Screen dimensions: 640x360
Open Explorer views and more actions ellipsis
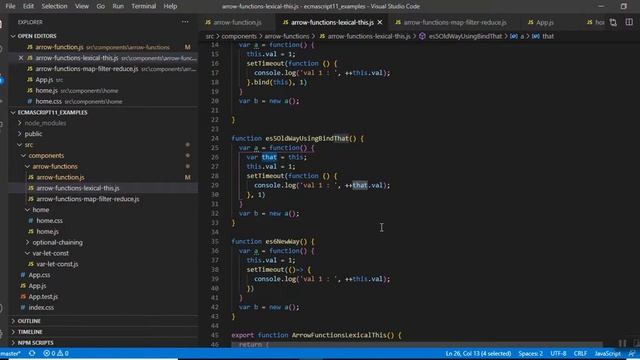coord(185,22)
